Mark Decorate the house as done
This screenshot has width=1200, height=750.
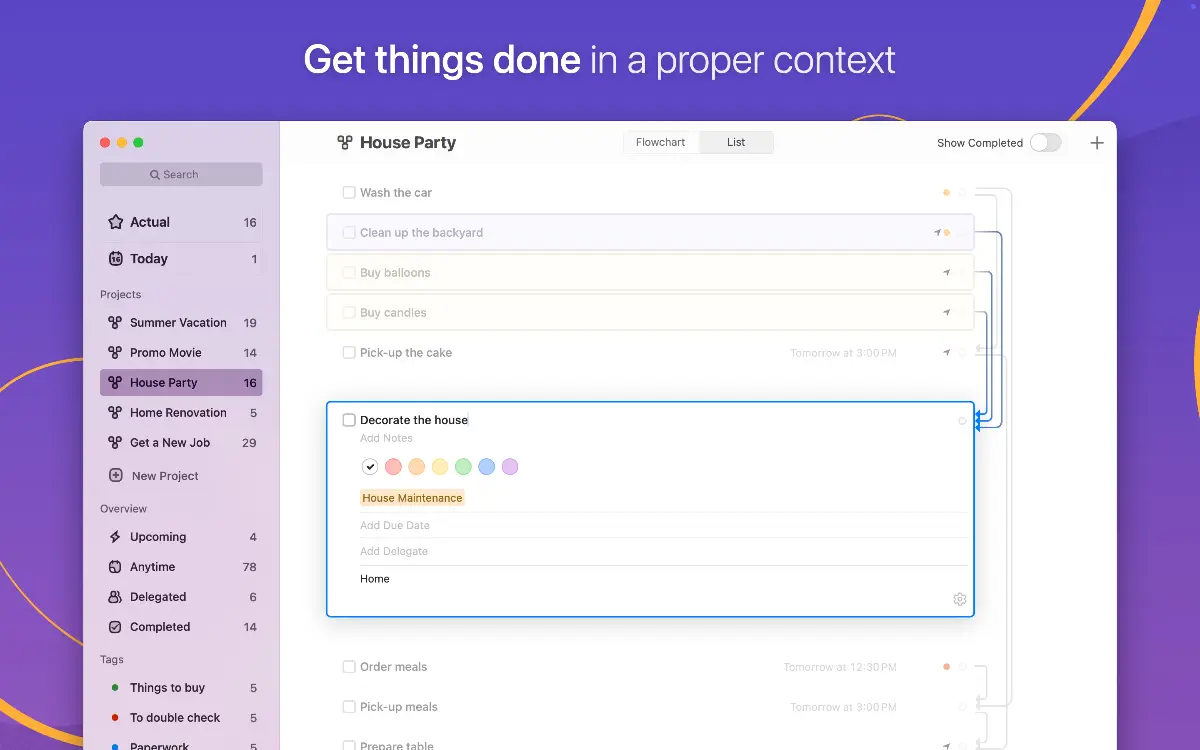coord(349,420)
